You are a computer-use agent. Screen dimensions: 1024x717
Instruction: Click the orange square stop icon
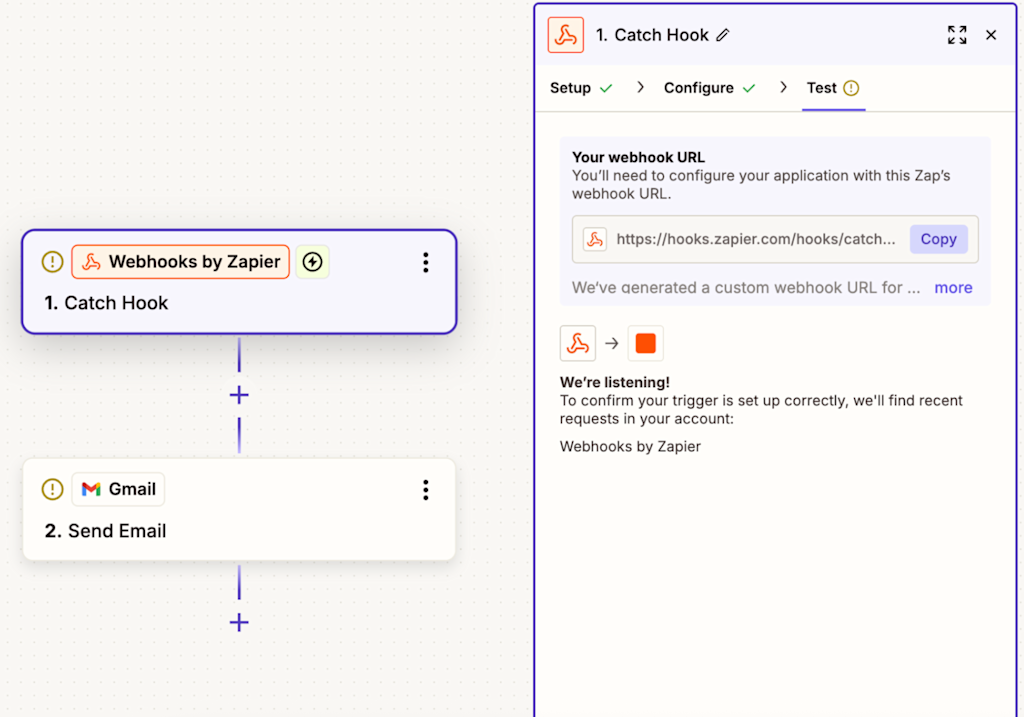(645, 343)
